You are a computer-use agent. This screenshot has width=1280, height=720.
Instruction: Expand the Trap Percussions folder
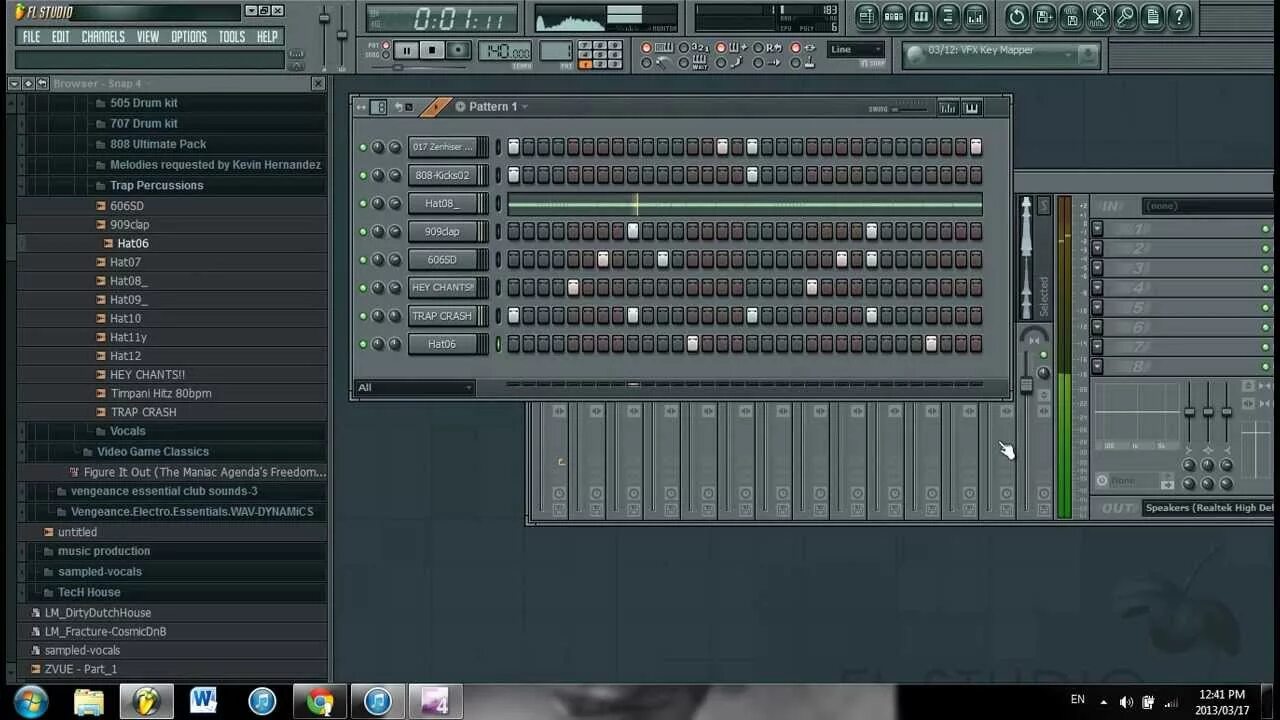pos(156,185)
